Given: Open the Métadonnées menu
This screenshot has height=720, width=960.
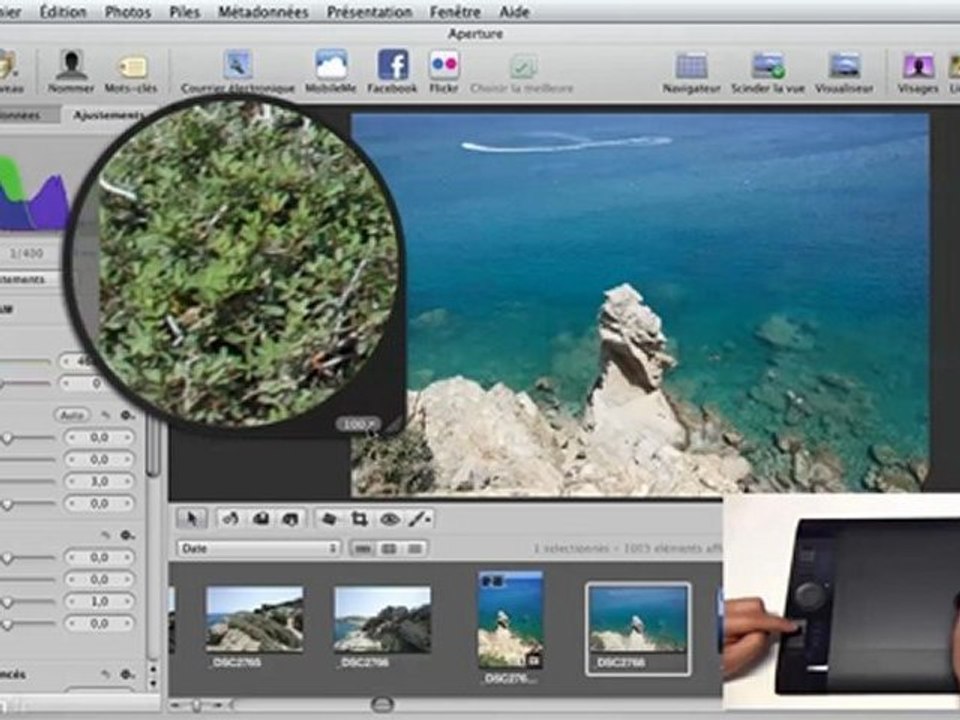Looking at the screenshot, I should (263, 12).
